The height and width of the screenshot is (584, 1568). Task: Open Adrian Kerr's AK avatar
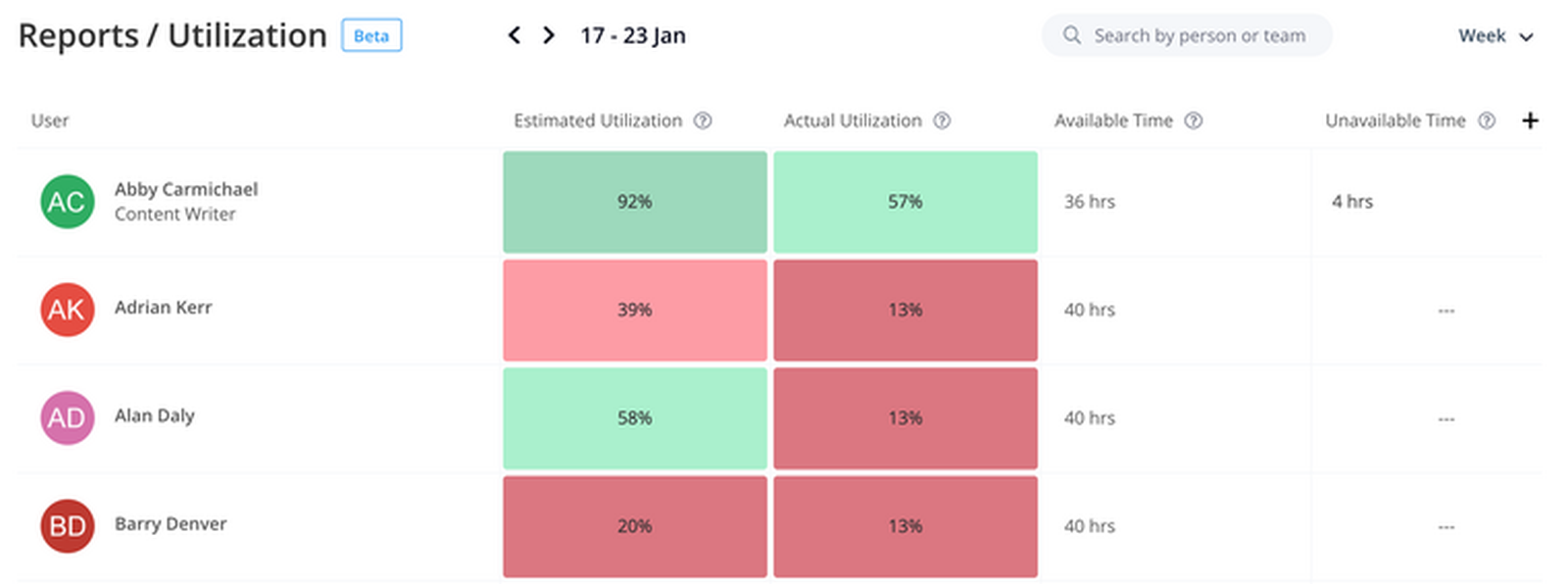point(67,310)
